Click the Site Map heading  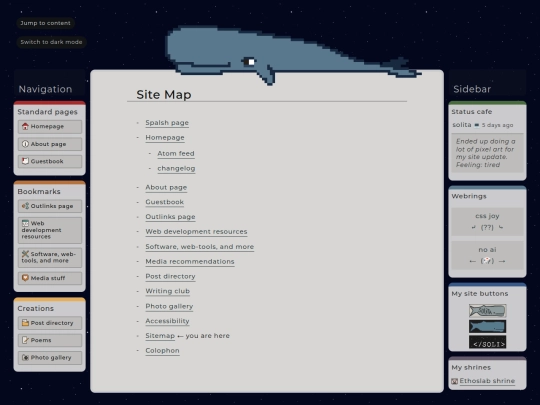(x=164, y=94)
